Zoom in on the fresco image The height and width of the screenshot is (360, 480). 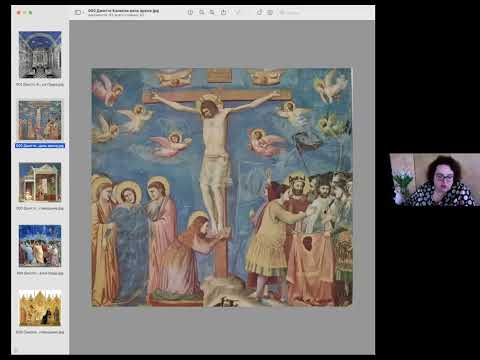tap(212, 12)
